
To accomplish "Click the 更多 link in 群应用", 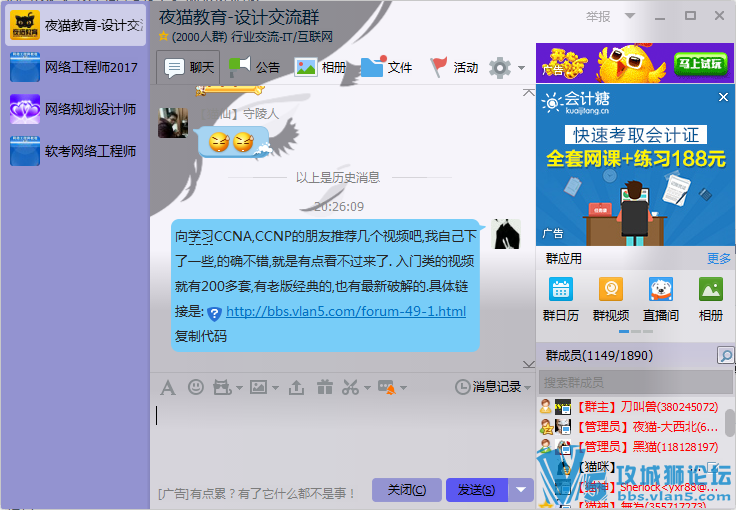I will click(719, 259).
